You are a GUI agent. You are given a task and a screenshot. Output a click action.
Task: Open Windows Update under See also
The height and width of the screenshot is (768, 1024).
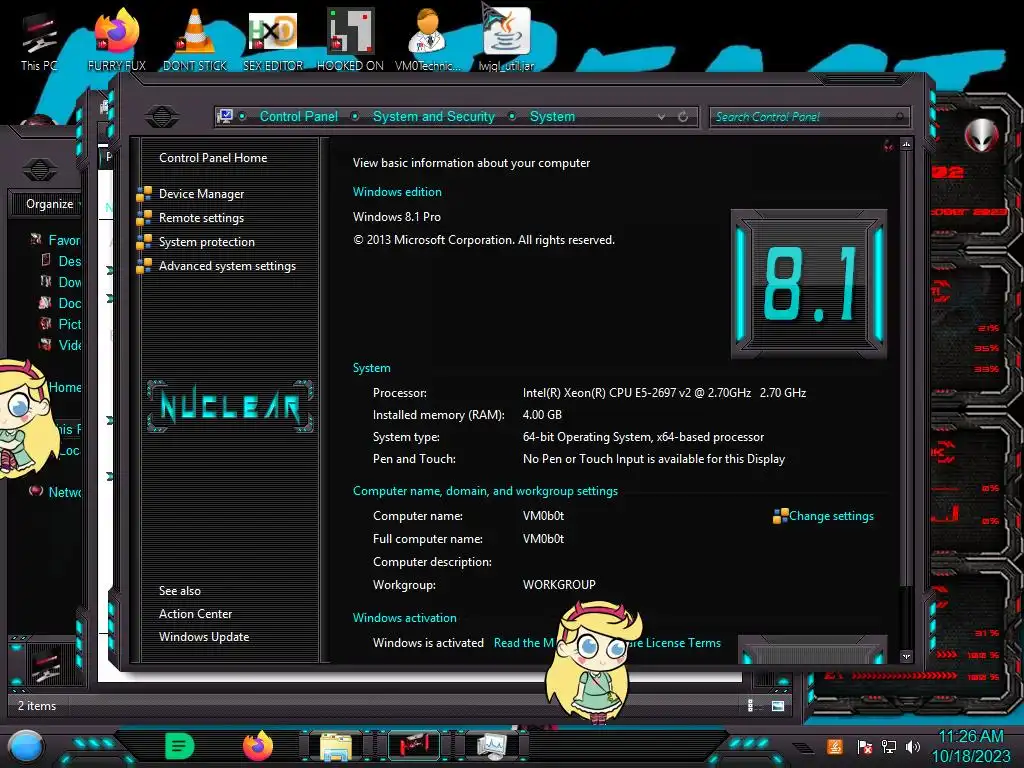tap(204, 637)
